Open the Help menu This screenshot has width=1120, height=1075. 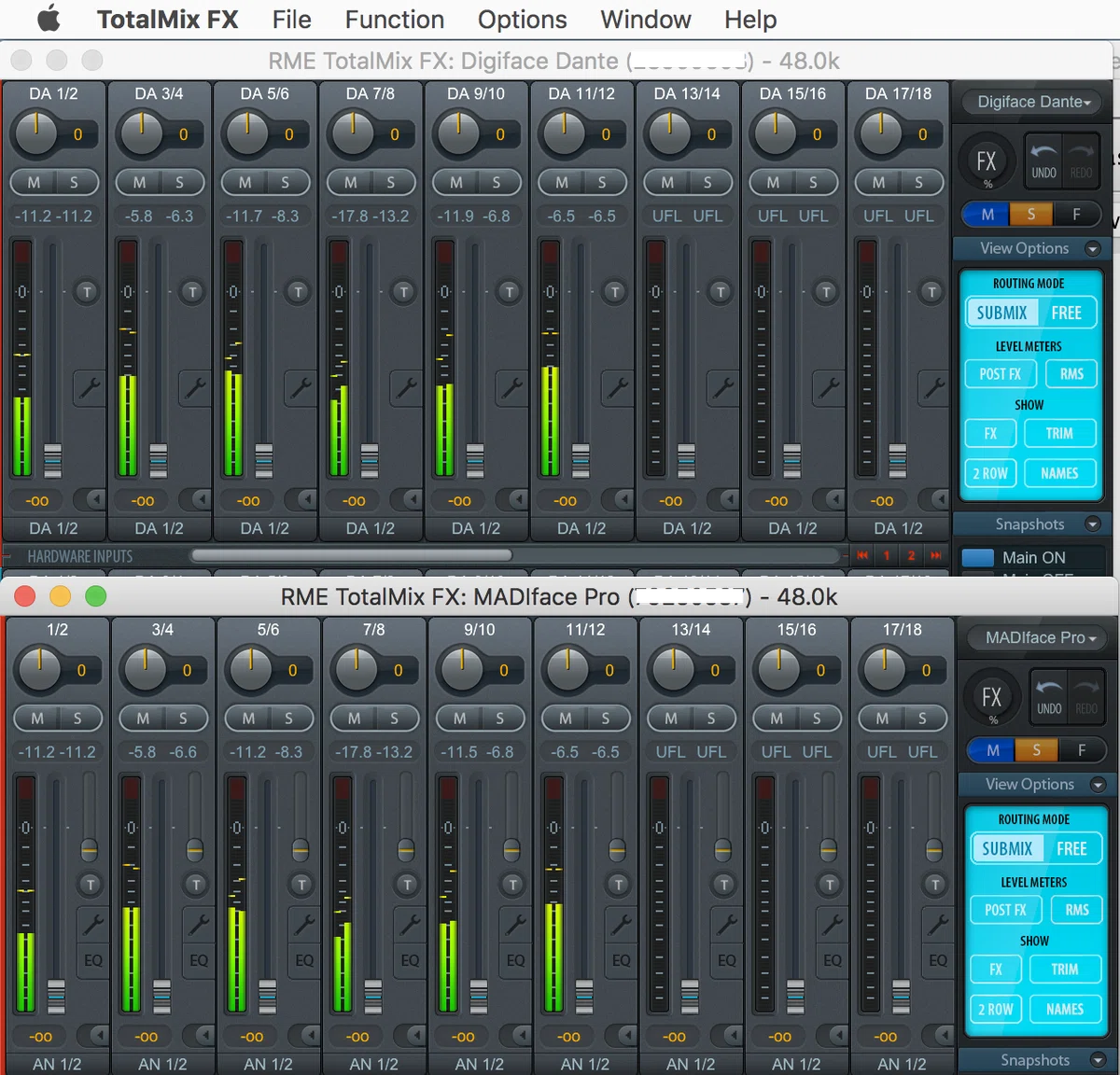(750, 20)
